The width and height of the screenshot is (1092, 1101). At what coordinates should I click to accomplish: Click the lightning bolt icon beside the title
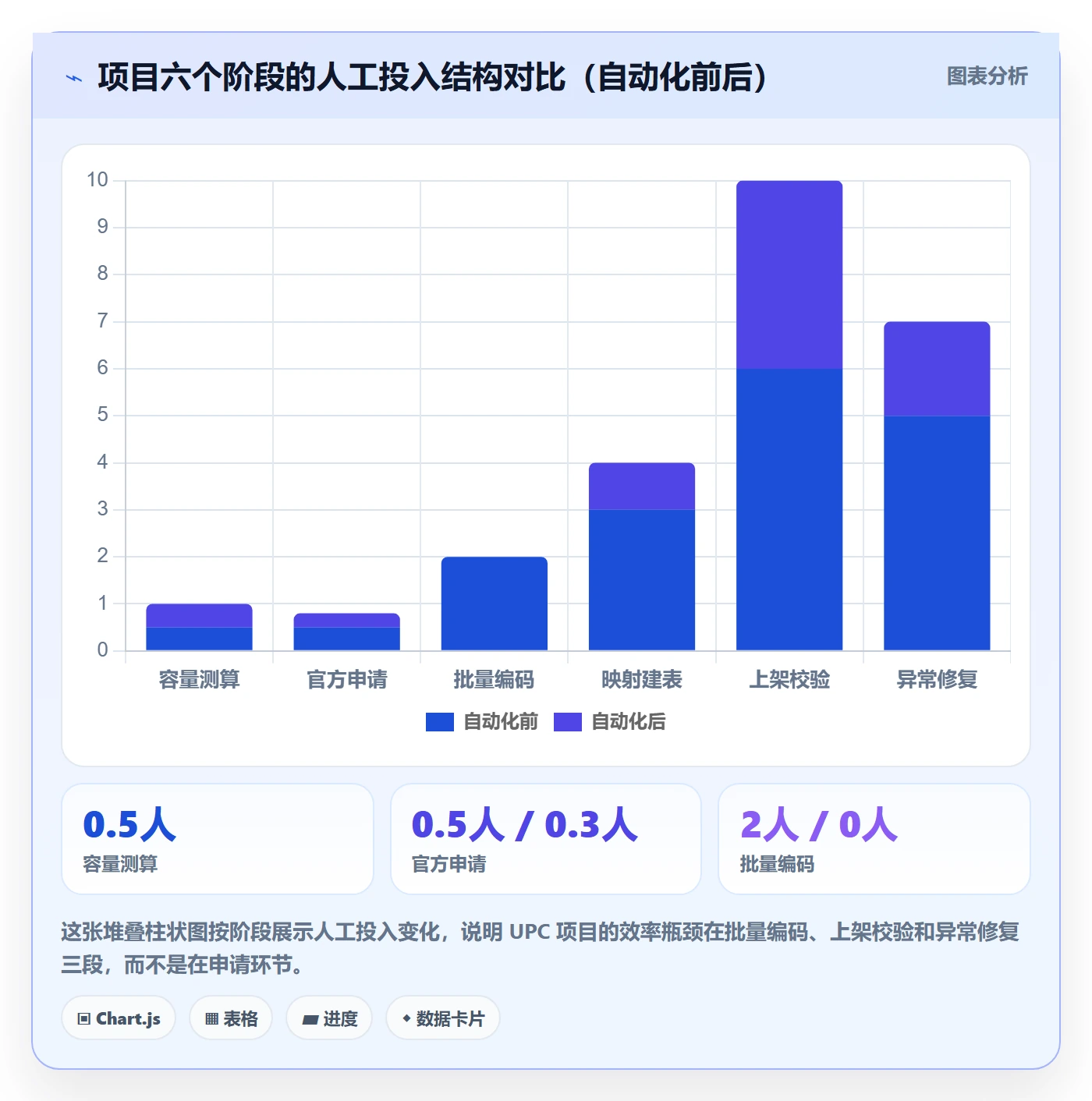(x=74, y=78)
